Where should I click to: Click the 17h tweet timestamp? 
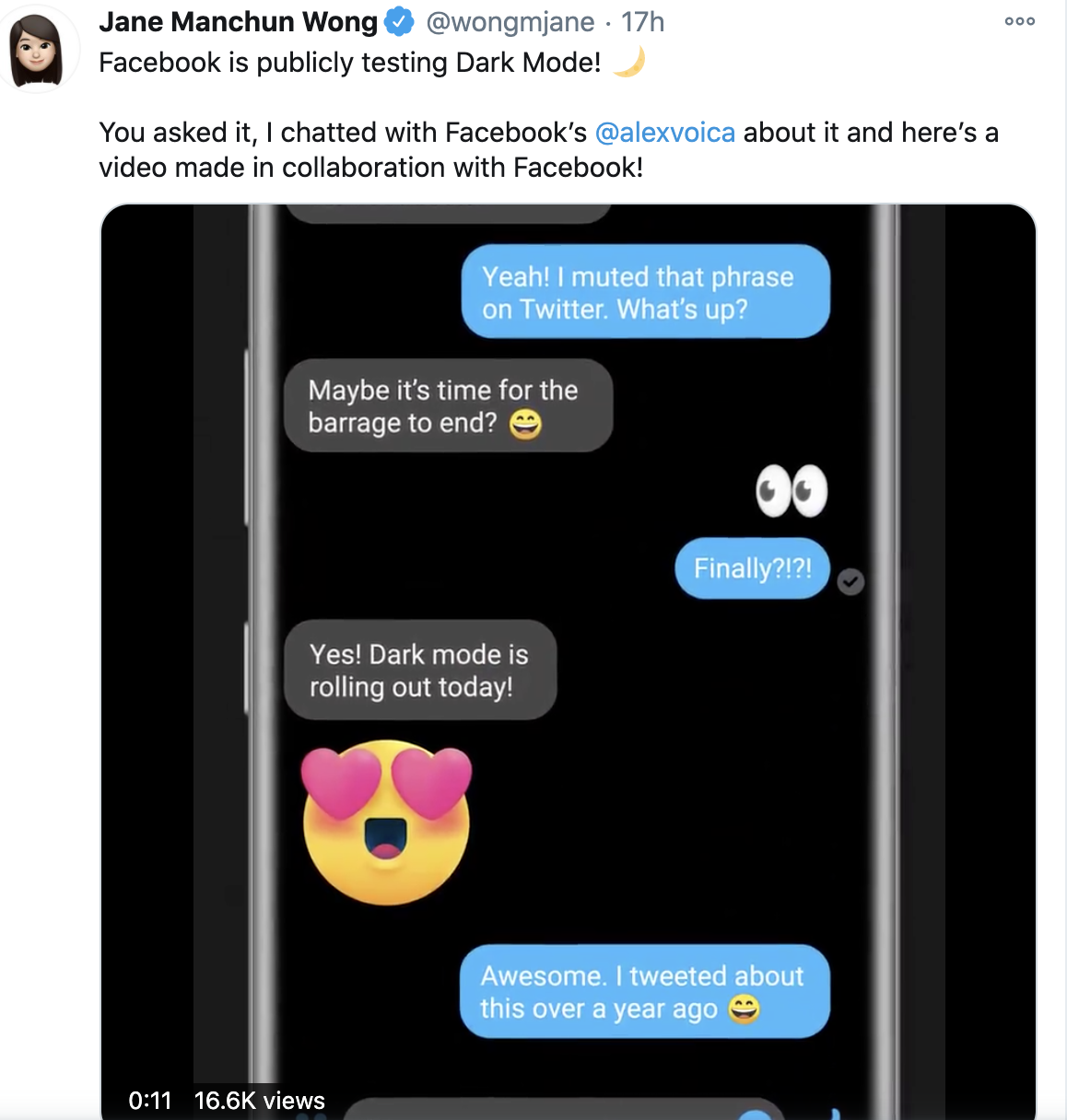(642, 22)
